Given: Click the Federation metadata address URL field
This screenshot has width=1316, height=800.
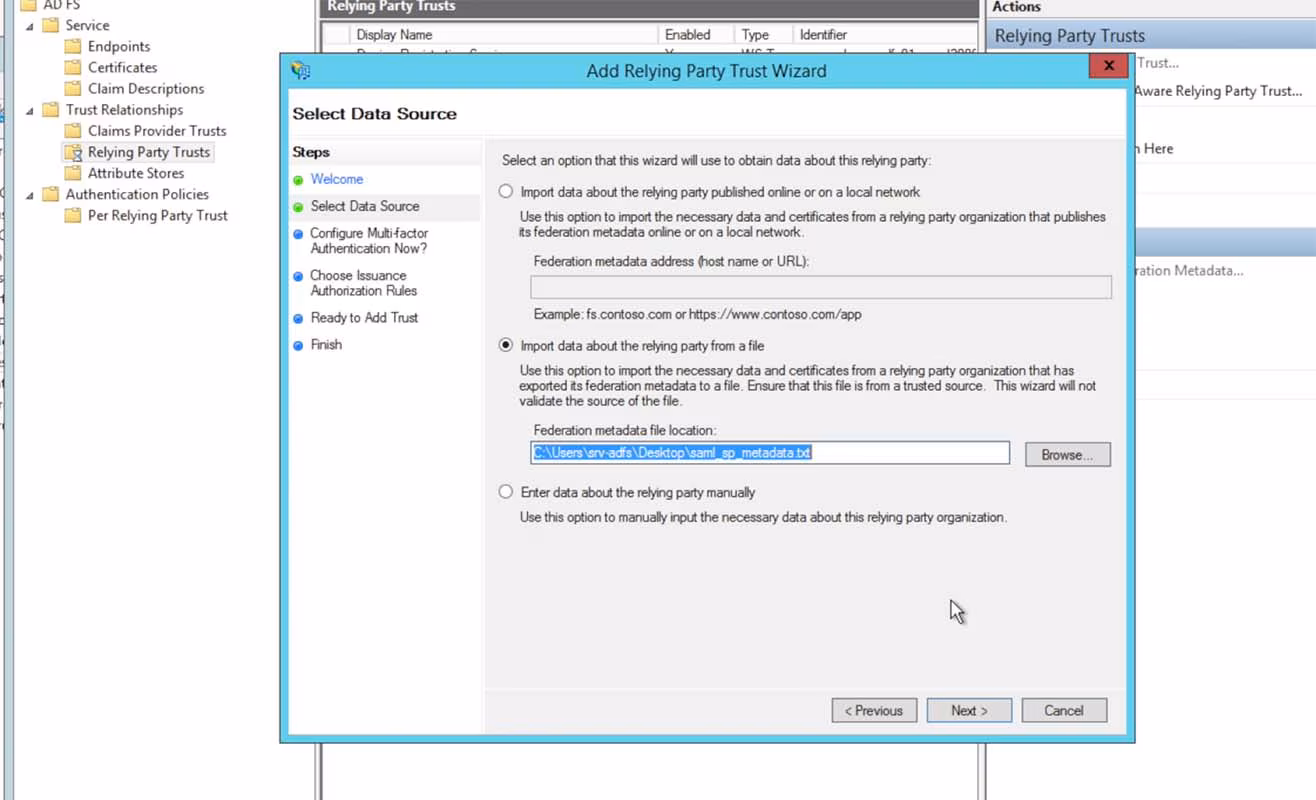Looking at the screenshot, I should tap(820, 287).
